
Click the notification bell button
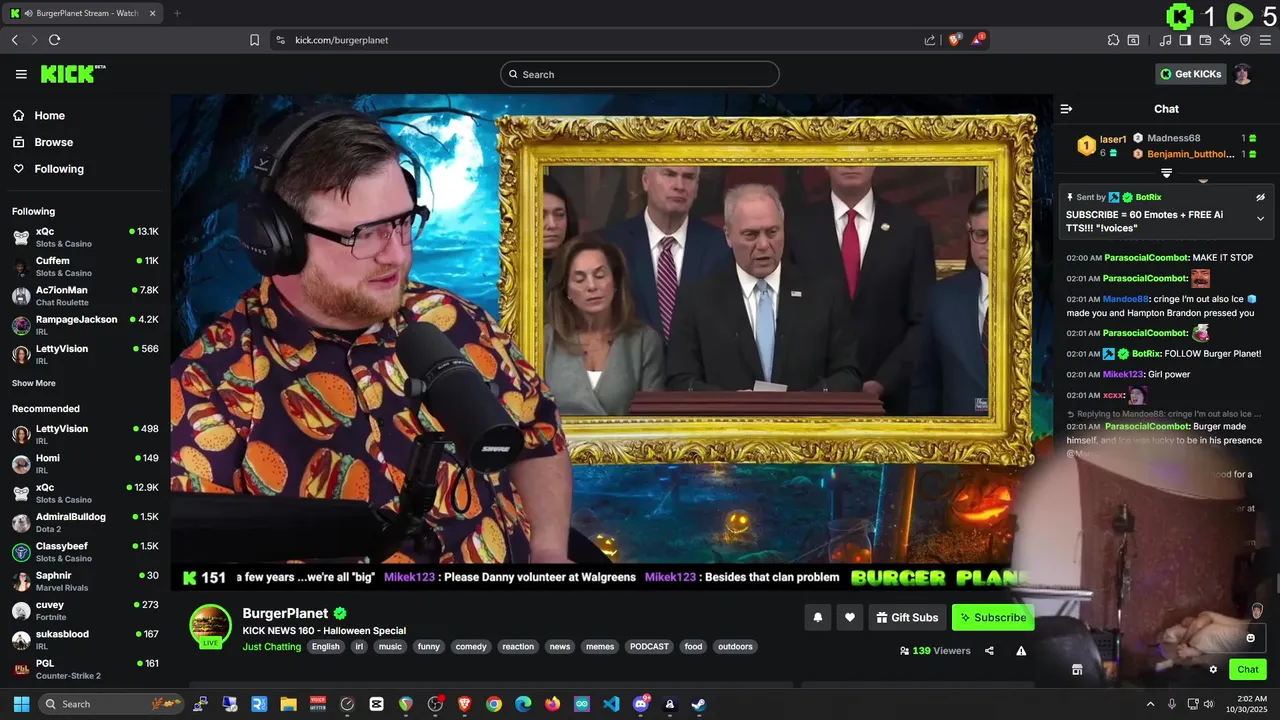pos(817,618)
